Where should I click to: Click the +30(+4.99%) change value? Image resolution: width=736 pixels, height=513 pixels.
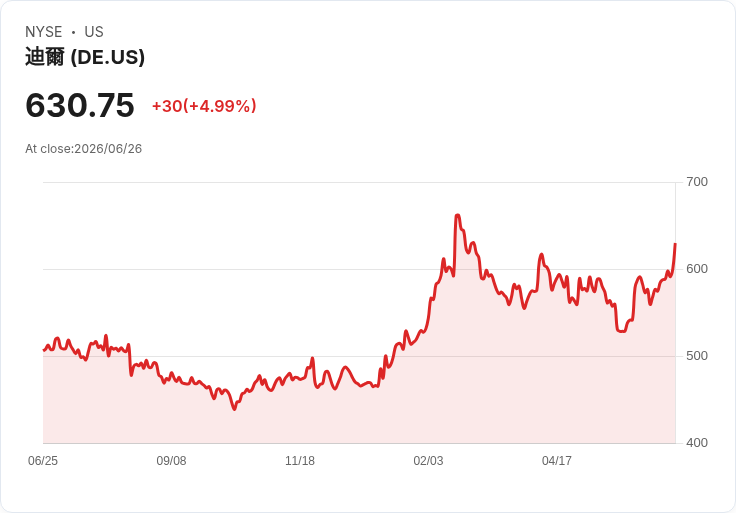pos(204,106)
